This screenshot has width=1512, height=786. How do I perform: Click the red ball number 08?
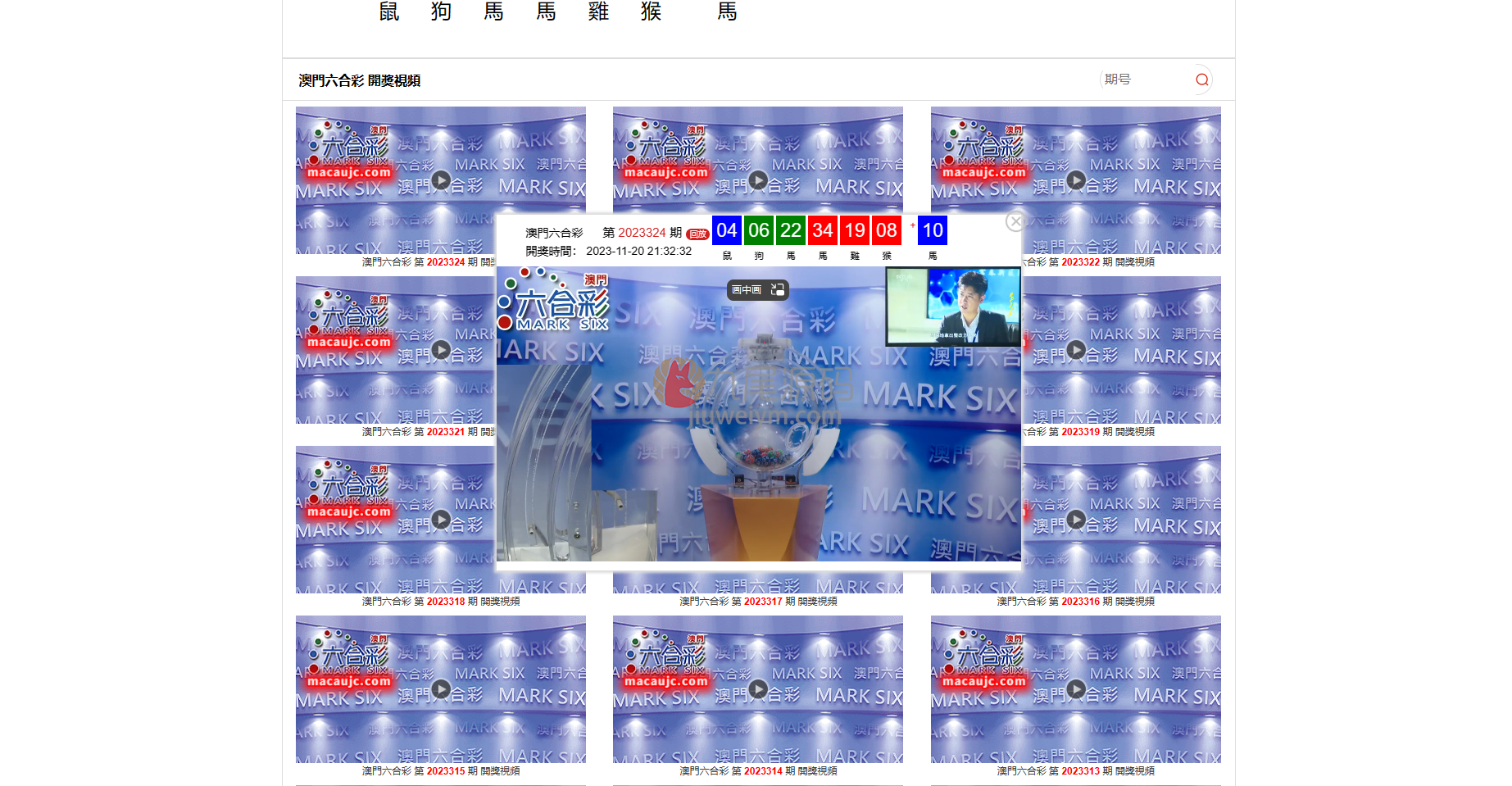(887, 230)
